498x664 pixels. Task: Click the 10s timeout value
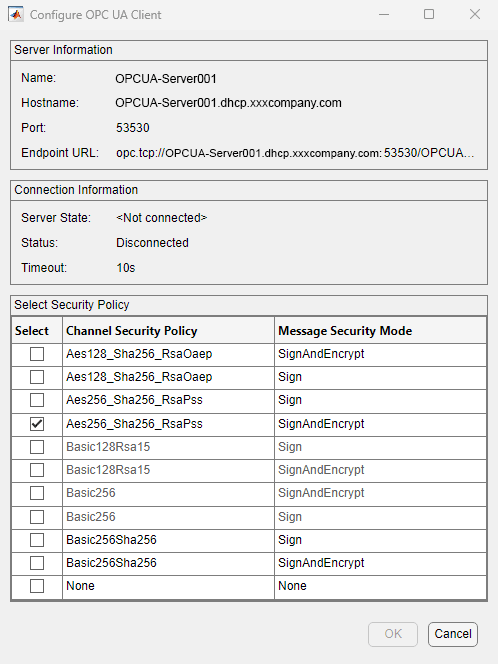(126, 268)
